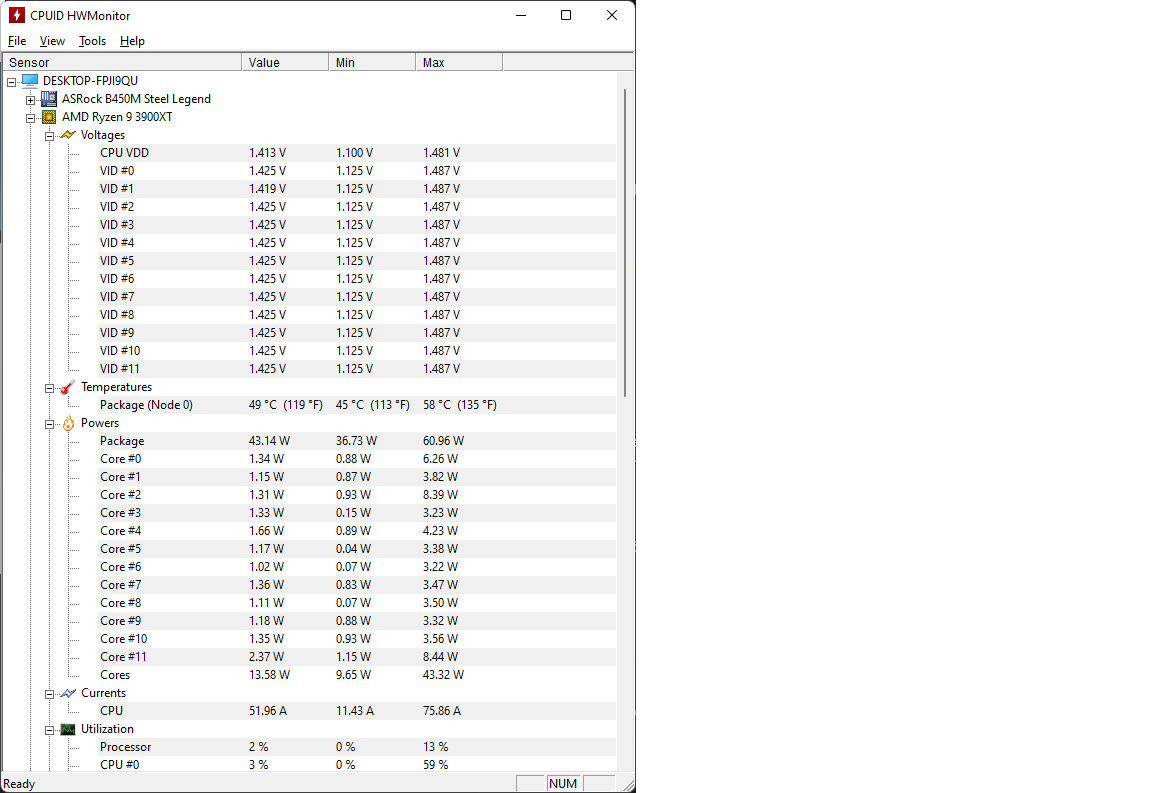
Task: Click the Voltages label
Action: pyautogui.click(x=103, y=135)
